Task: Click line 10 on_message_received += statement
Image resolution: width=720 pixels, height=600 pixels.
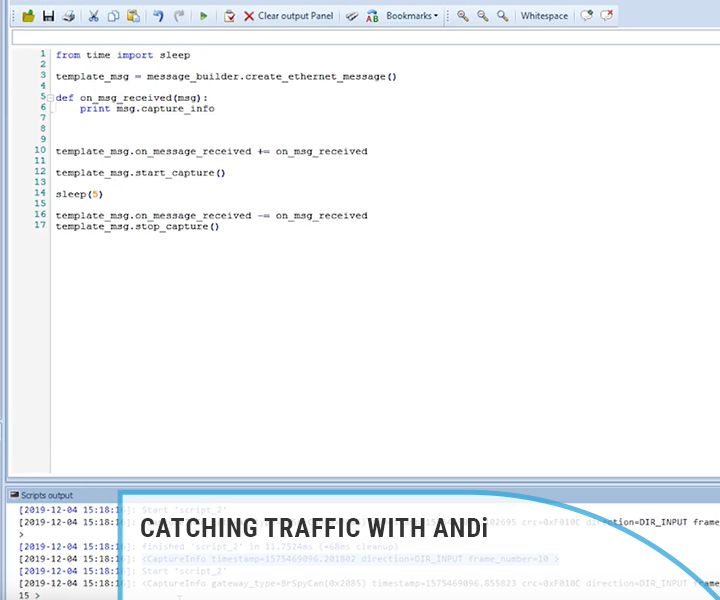Action: click(212, 151)
